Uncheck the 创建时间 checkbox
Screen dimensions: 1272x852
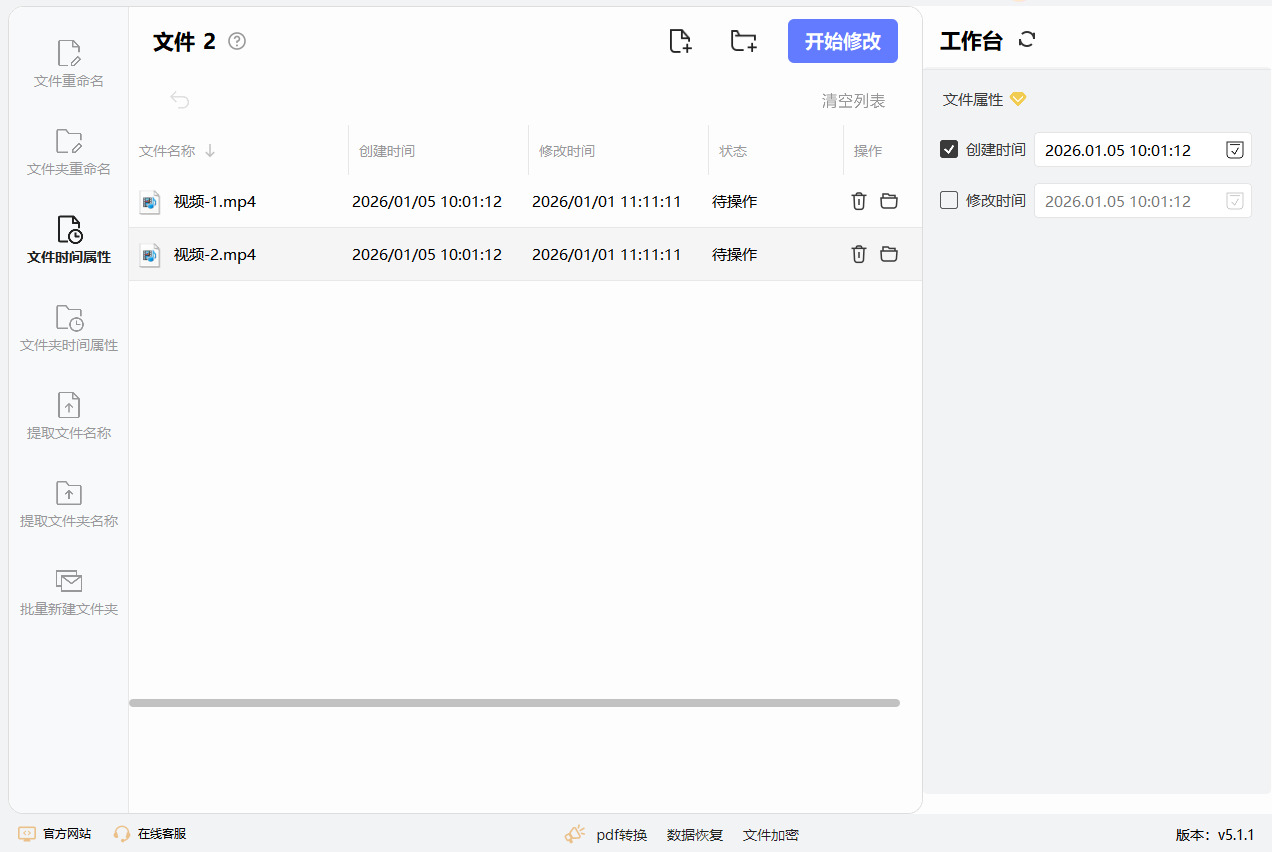tap(949, 149)
